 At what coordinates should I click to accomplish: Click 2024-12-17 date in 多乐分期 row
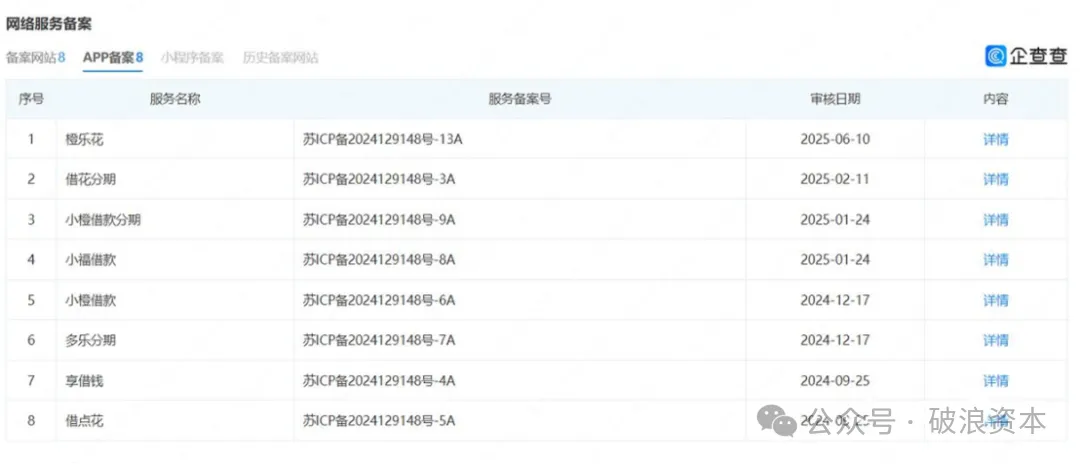pyautogui.click(x=835, y=340)
